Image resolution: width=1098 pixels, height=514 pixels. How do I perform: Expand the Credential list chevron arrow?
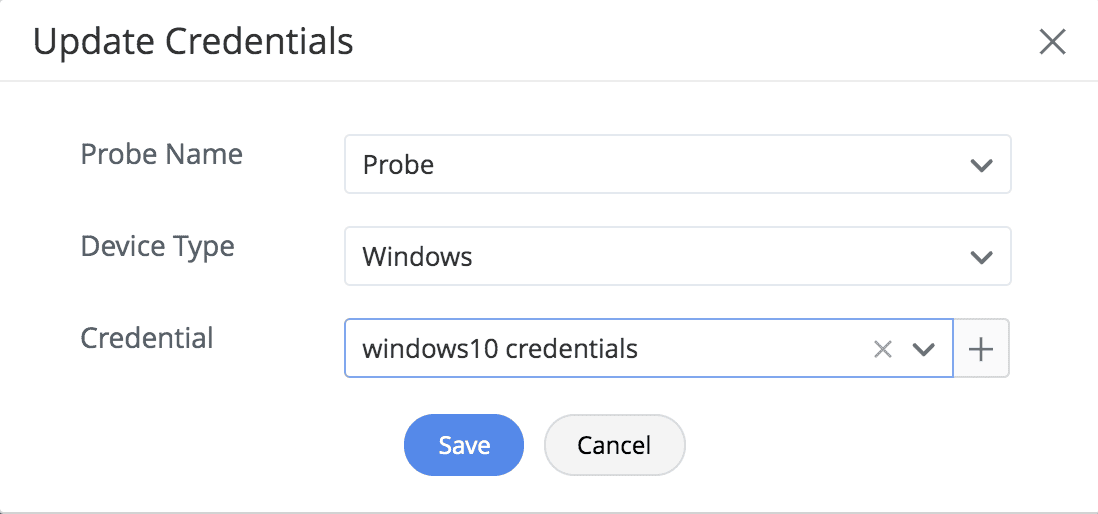[x=924, y=349]
